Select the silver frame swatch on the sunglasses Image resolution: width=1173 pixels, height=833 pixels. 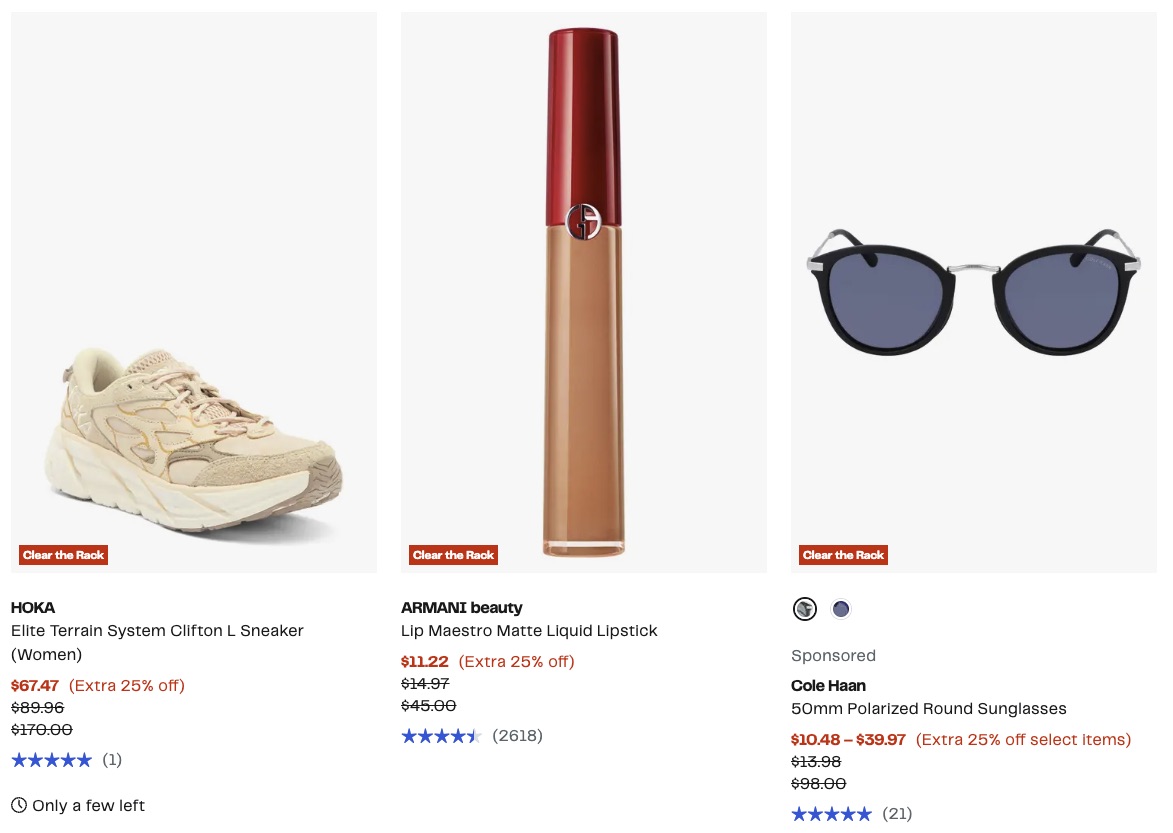805,608
